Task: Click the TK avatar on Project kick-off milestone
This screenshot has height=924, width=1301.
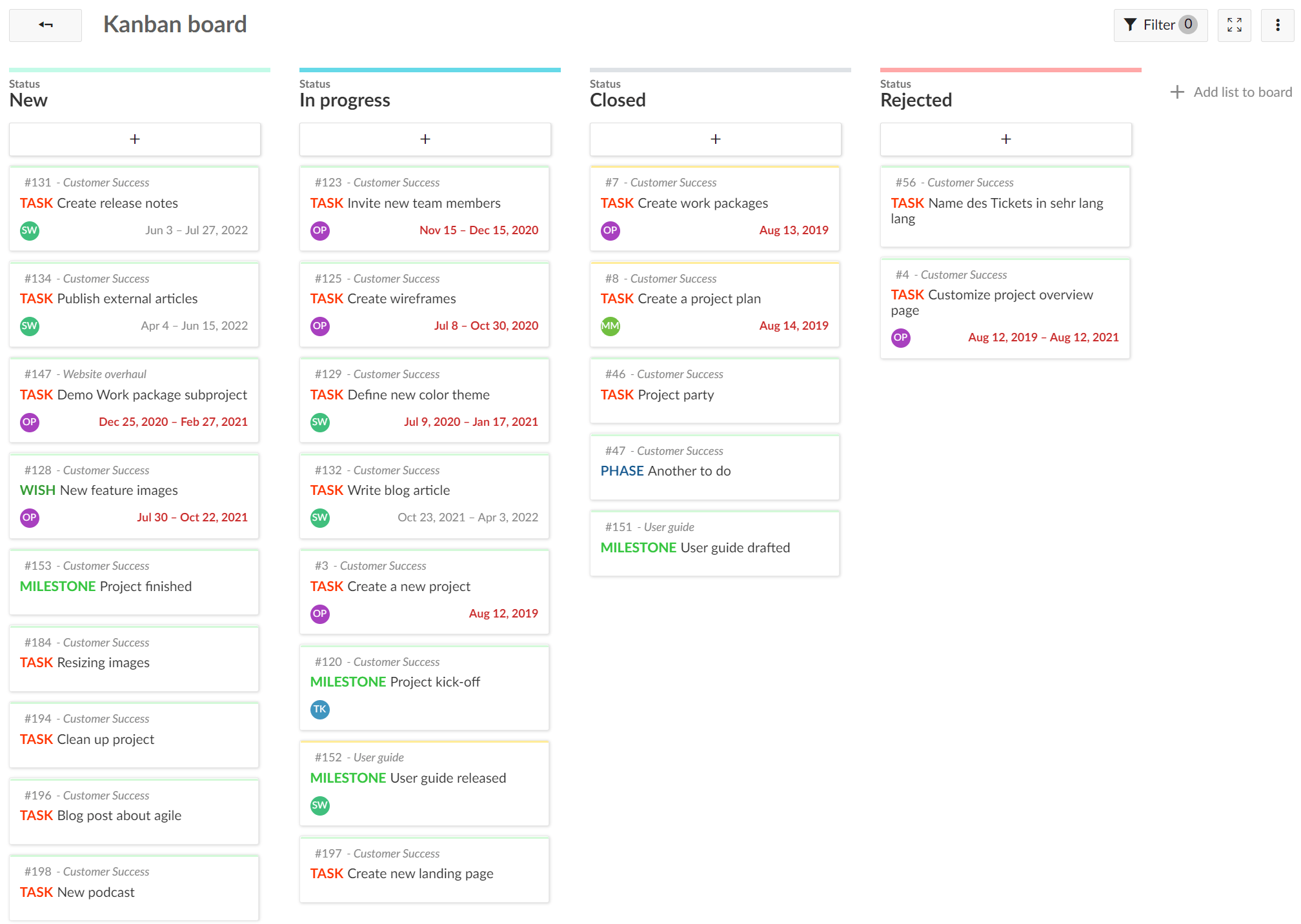Action: click(x=319, y=709)
